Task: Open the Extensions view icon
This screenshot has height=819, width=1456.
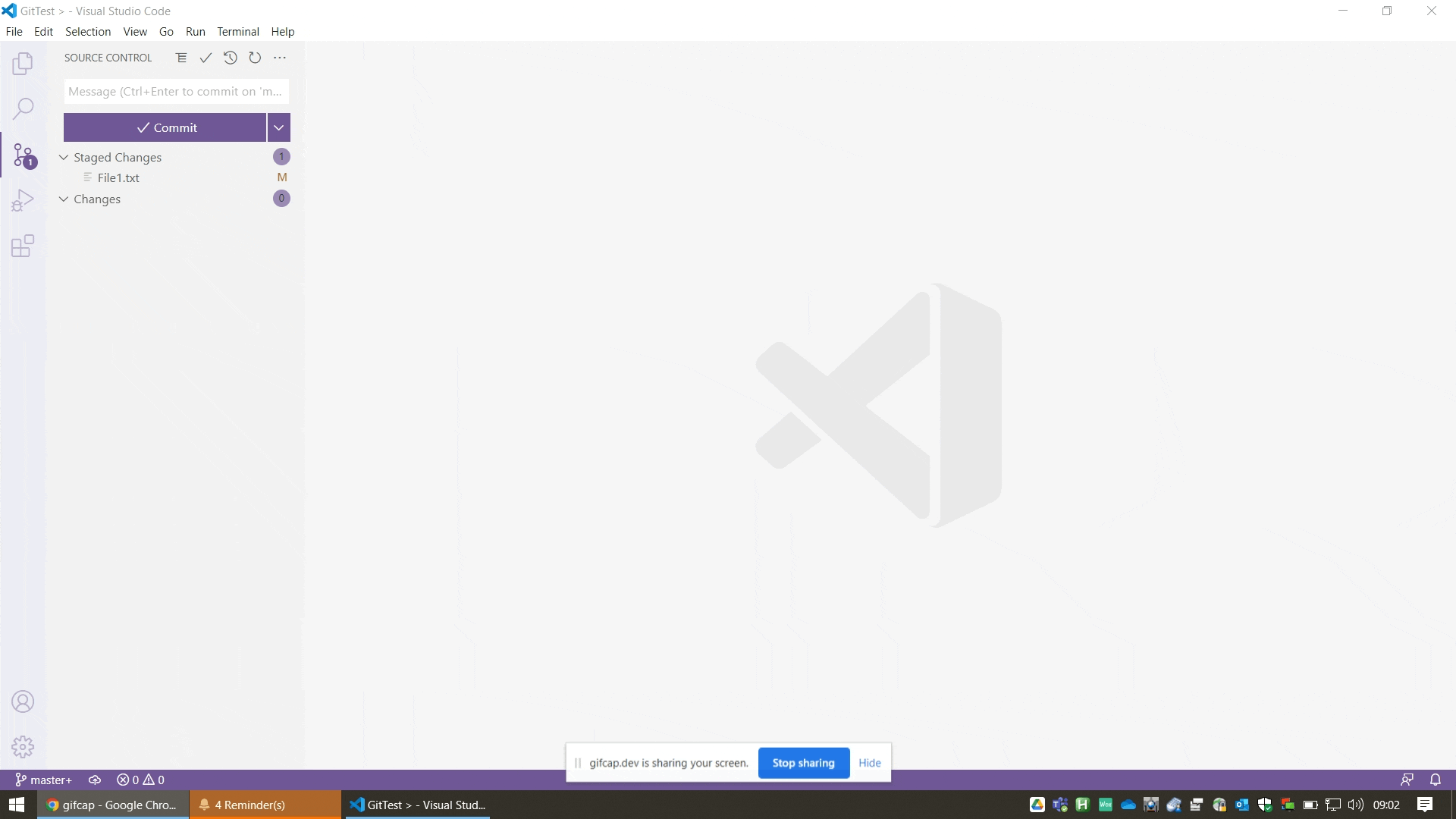Action: 23,246
